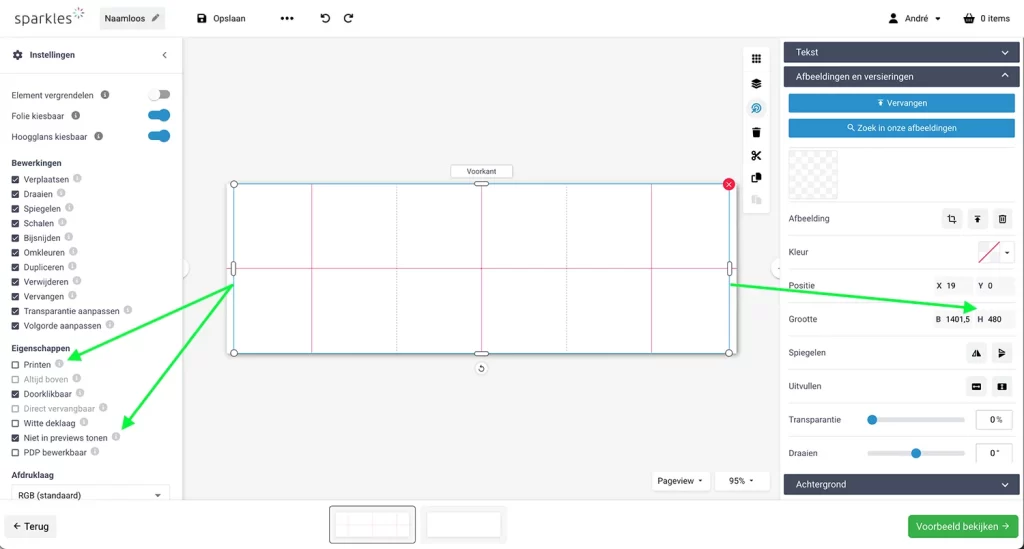Expand the Achtergrond panel

coord(901,484)
